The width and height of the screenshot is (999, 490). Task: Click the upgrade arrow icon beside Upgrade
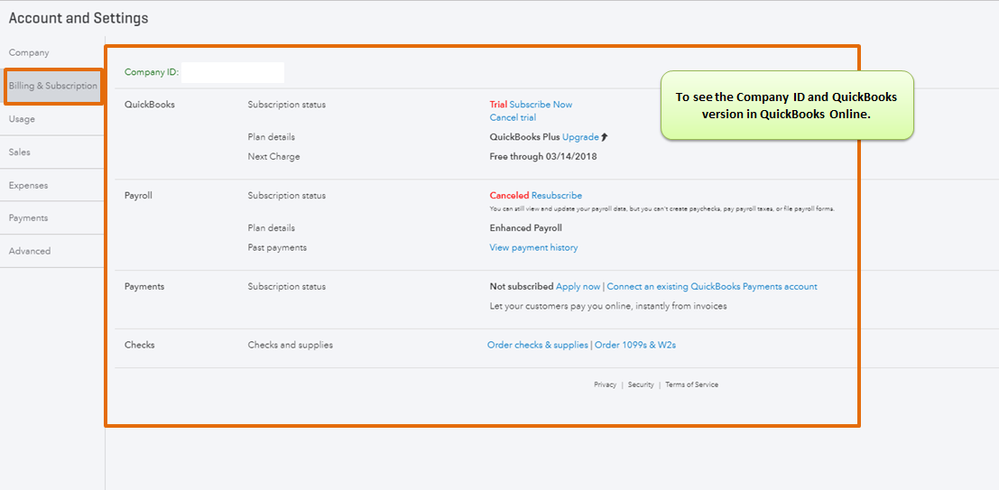pos(605,137)
